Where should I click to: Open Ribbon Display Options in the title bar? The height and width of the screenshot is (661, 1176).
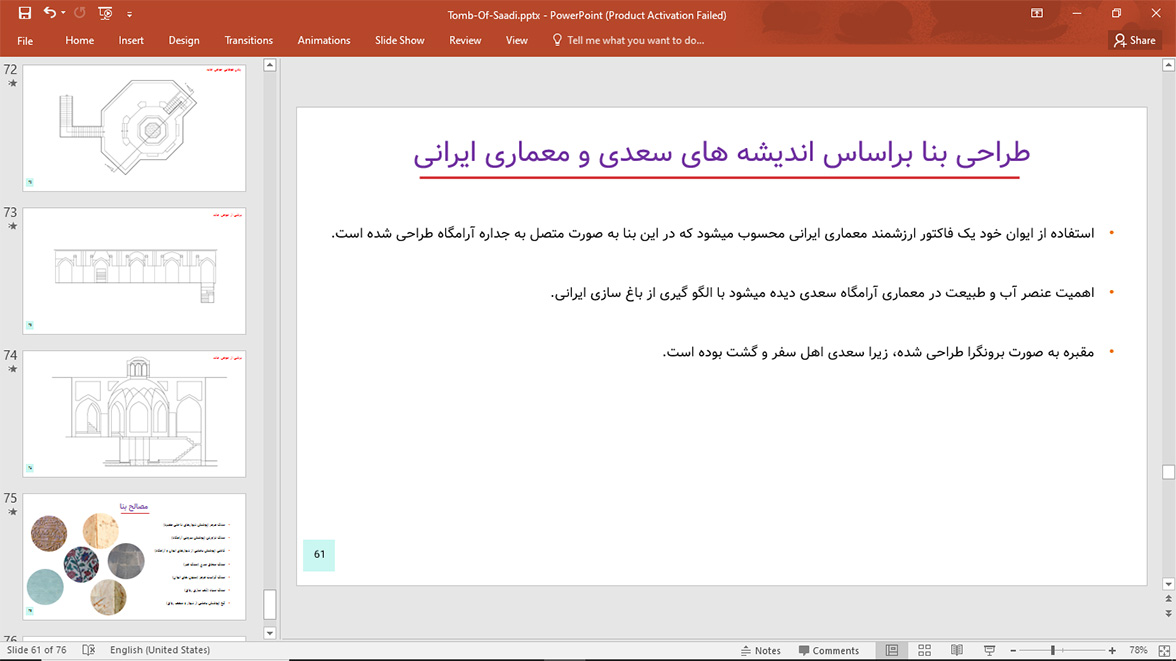coord(1036,14)
